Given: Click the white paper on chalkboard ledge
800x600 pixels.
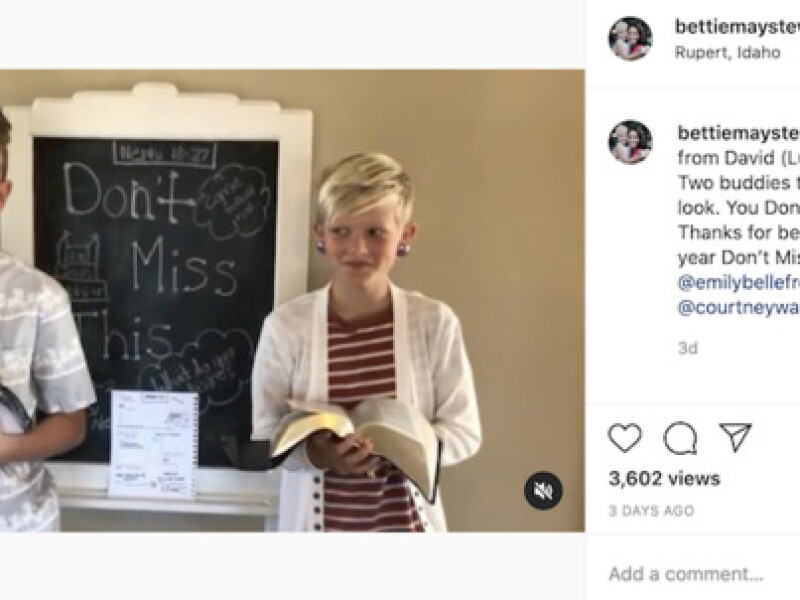Looking at the screenshot, I should 153,444.
